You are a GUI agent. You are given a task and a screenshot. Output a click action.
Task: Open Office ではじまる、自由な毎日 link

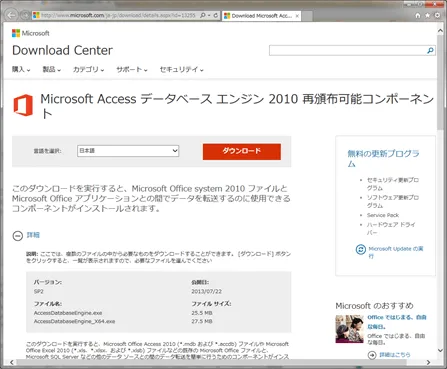pyautogui.click(x=397, y=322)
